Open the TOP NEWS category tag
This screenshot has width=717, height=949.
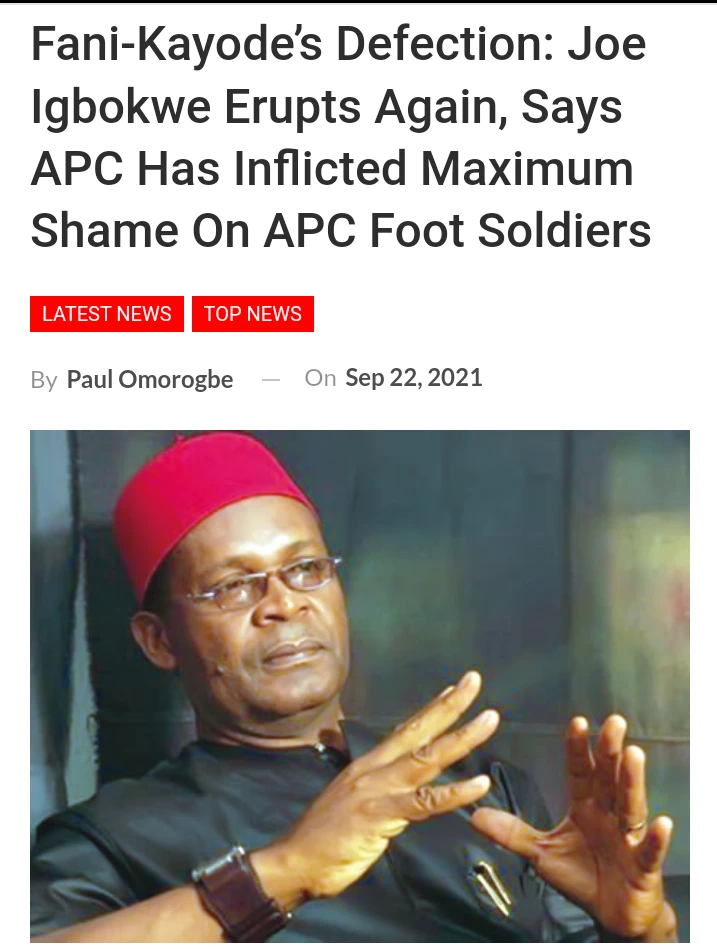(x=253, y=314)
